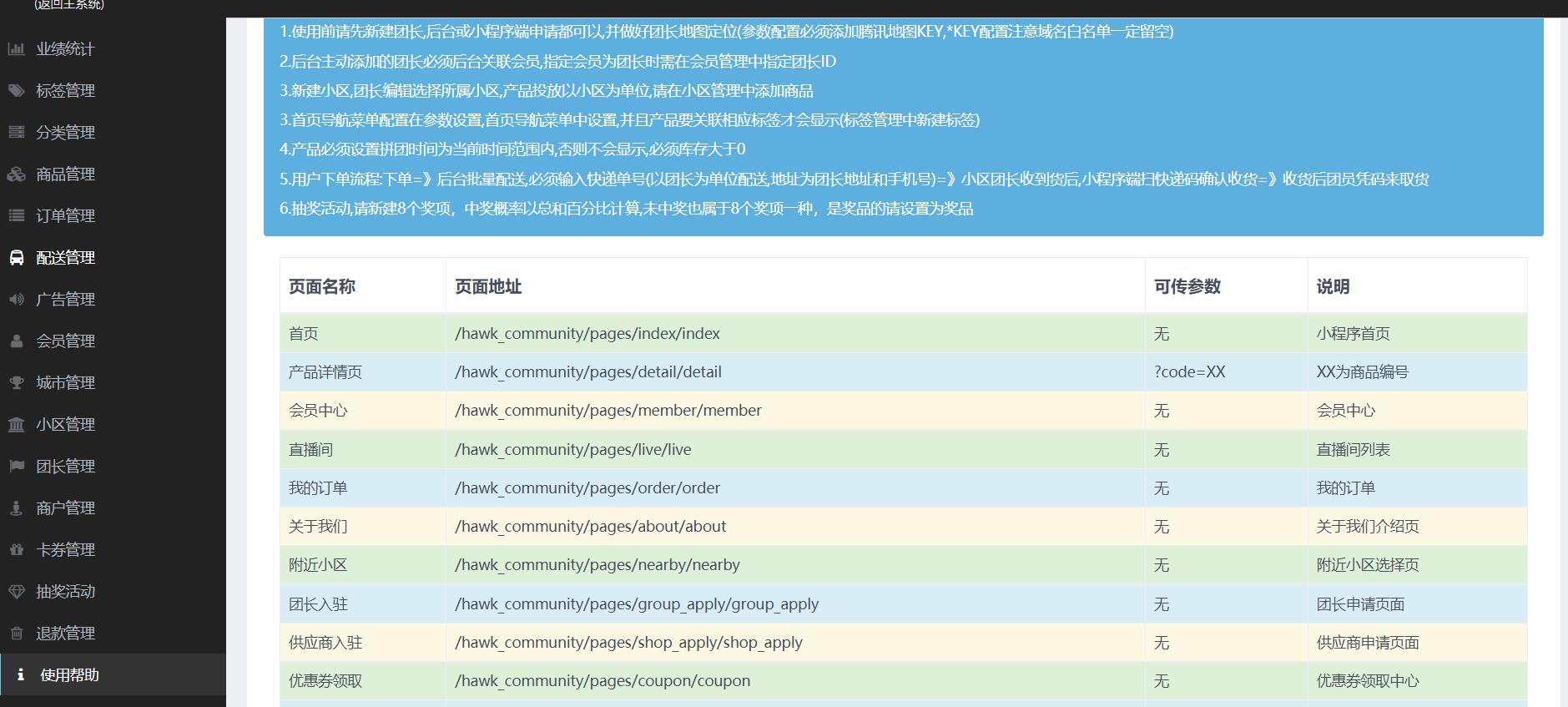Click the bus icon beside 配送管理
This screenshot has height=707, width=1568.
16,258
